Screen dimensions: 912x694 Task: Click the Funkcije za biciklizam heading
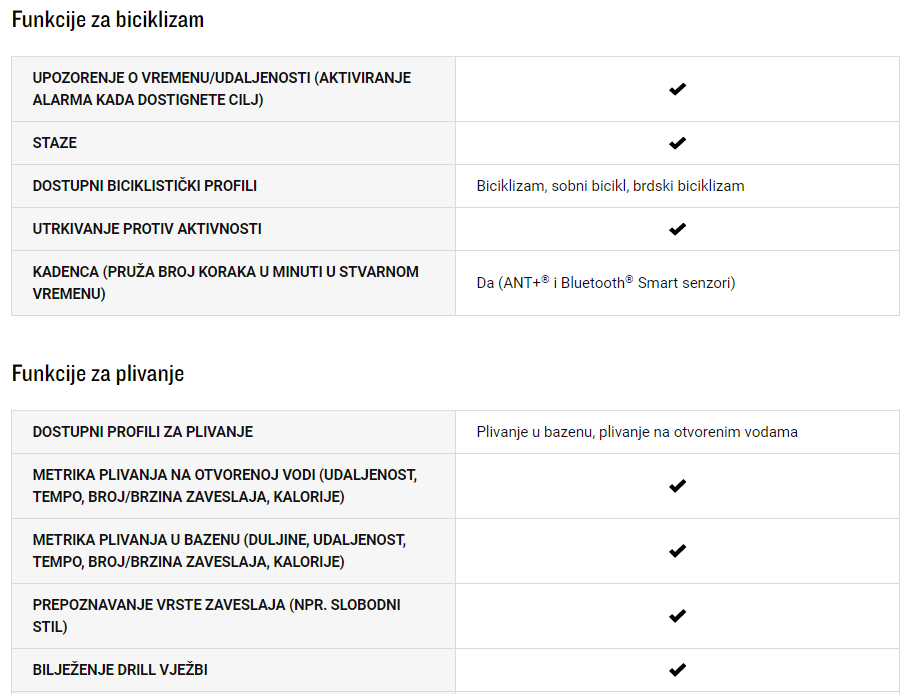click(108, 20)
